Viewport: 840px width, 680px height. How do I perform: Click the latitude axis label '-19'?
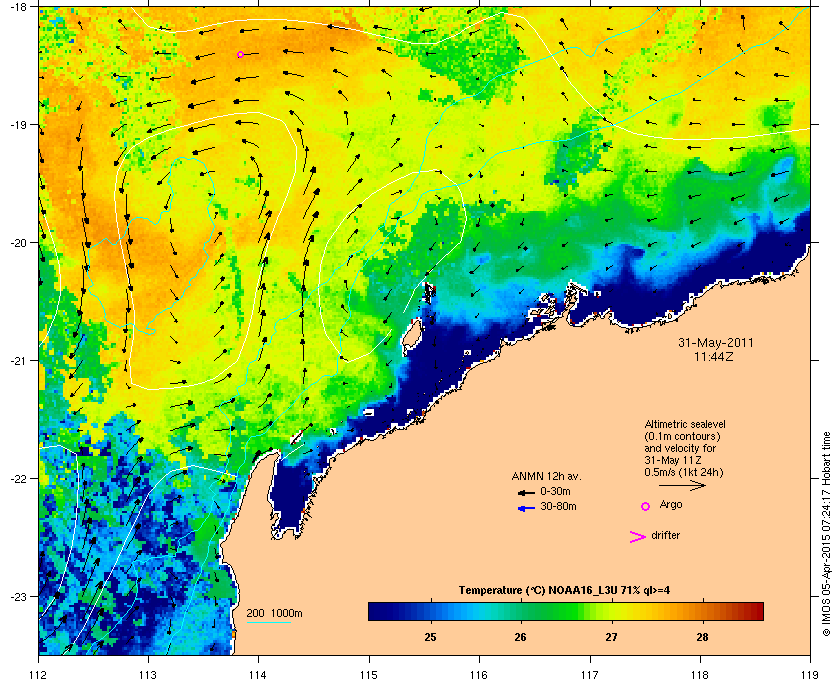click(x=18, y=124)
